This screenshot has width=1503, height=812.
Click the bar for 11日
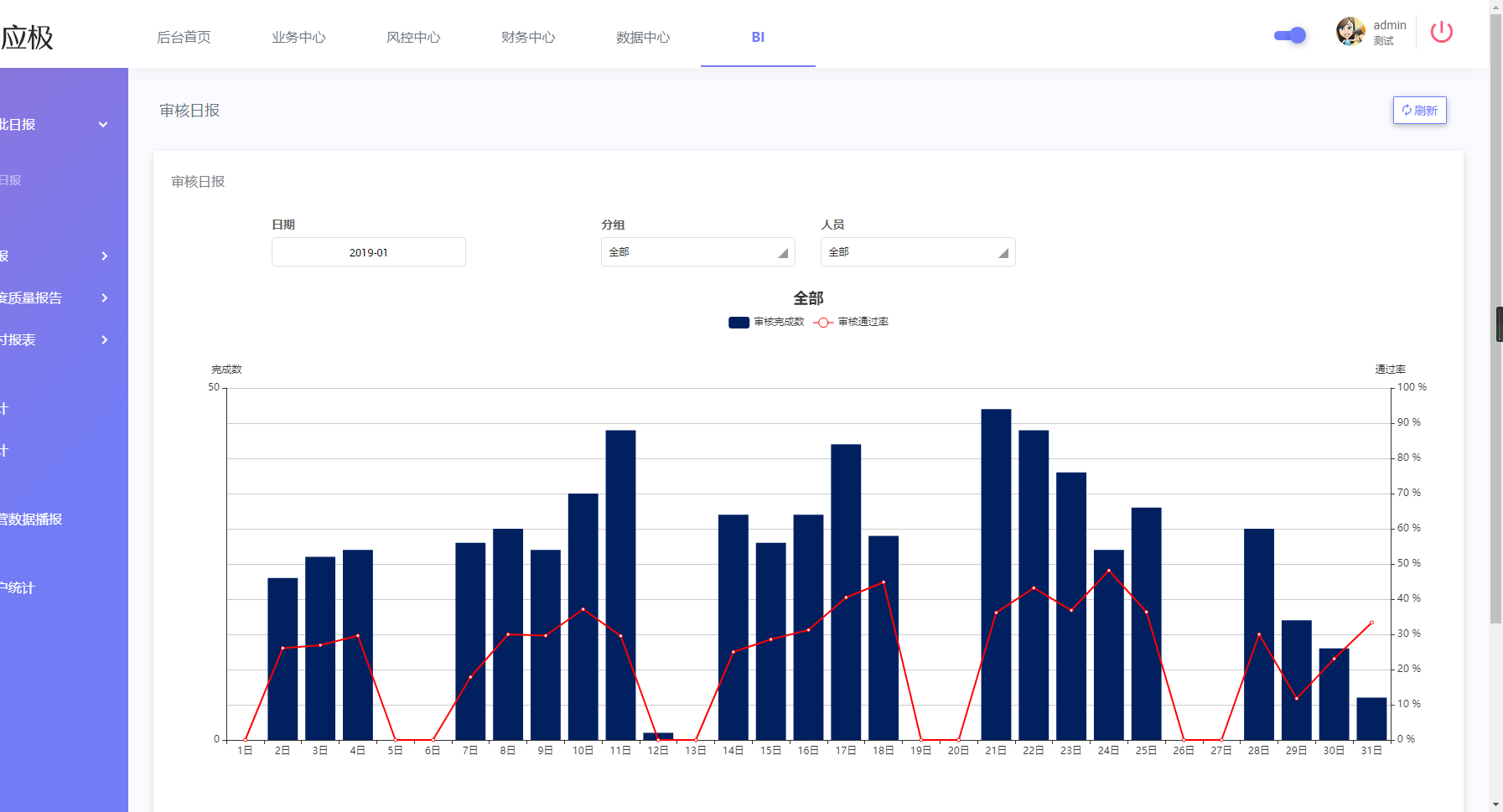click(x=620, y=585)
